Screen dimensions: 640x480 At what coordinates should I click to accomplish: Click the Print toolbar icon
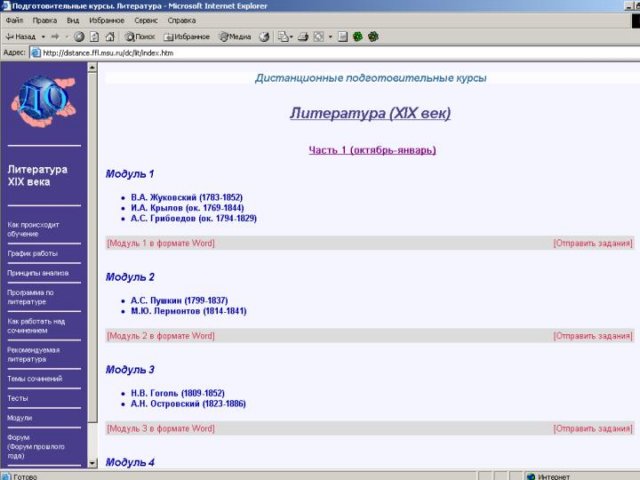coord(303,37)
